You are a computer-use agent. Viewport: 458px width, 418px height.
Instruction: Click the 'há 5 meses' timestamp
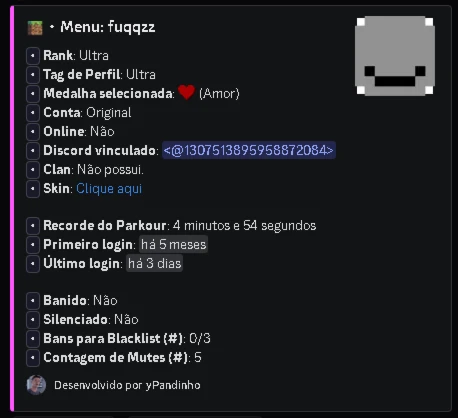pyautogui.click(x=173, y=245)
